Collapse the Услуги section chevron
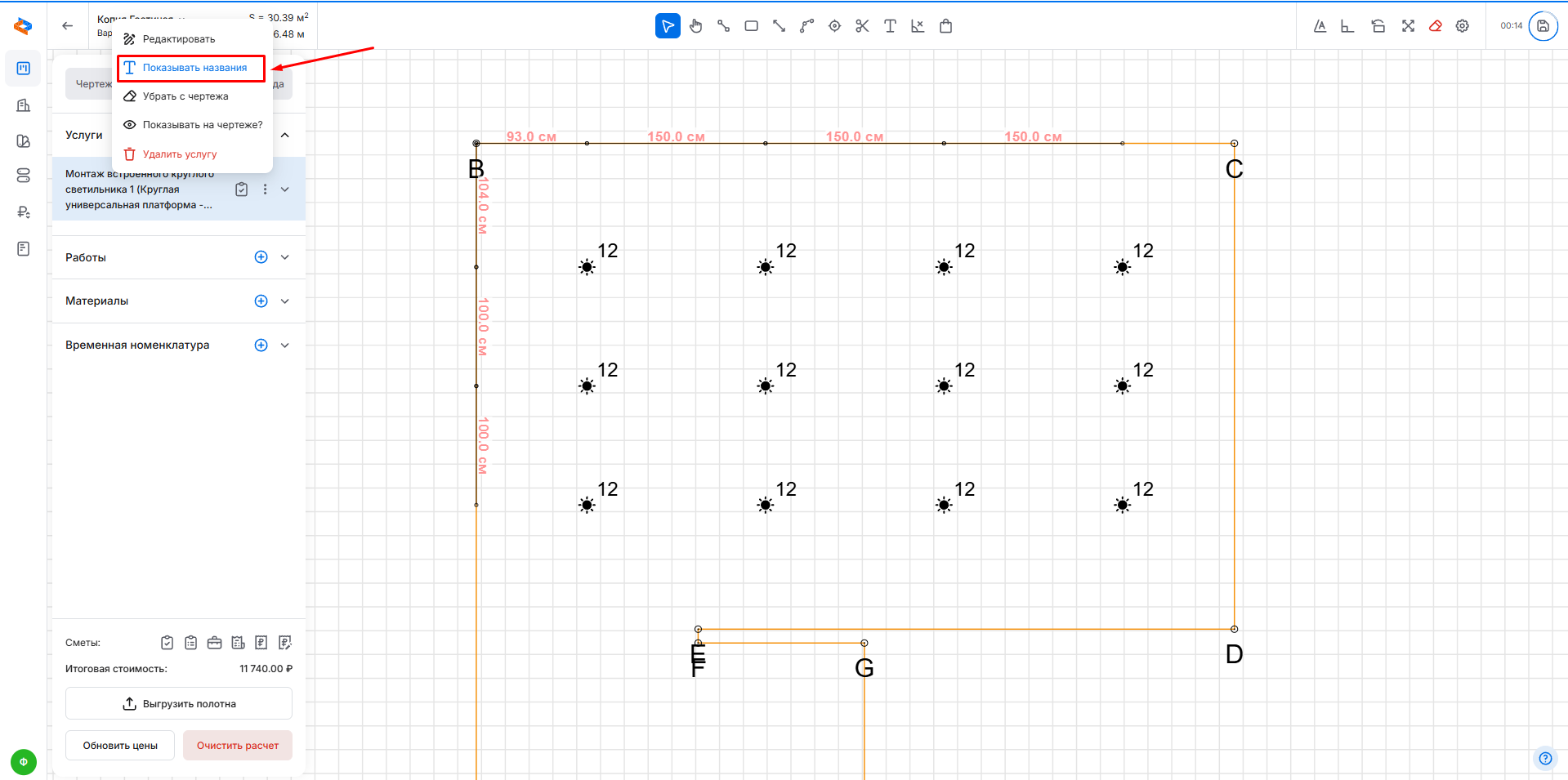The width and height of the screenshot is (1568, 780). (x=285, y=136)
